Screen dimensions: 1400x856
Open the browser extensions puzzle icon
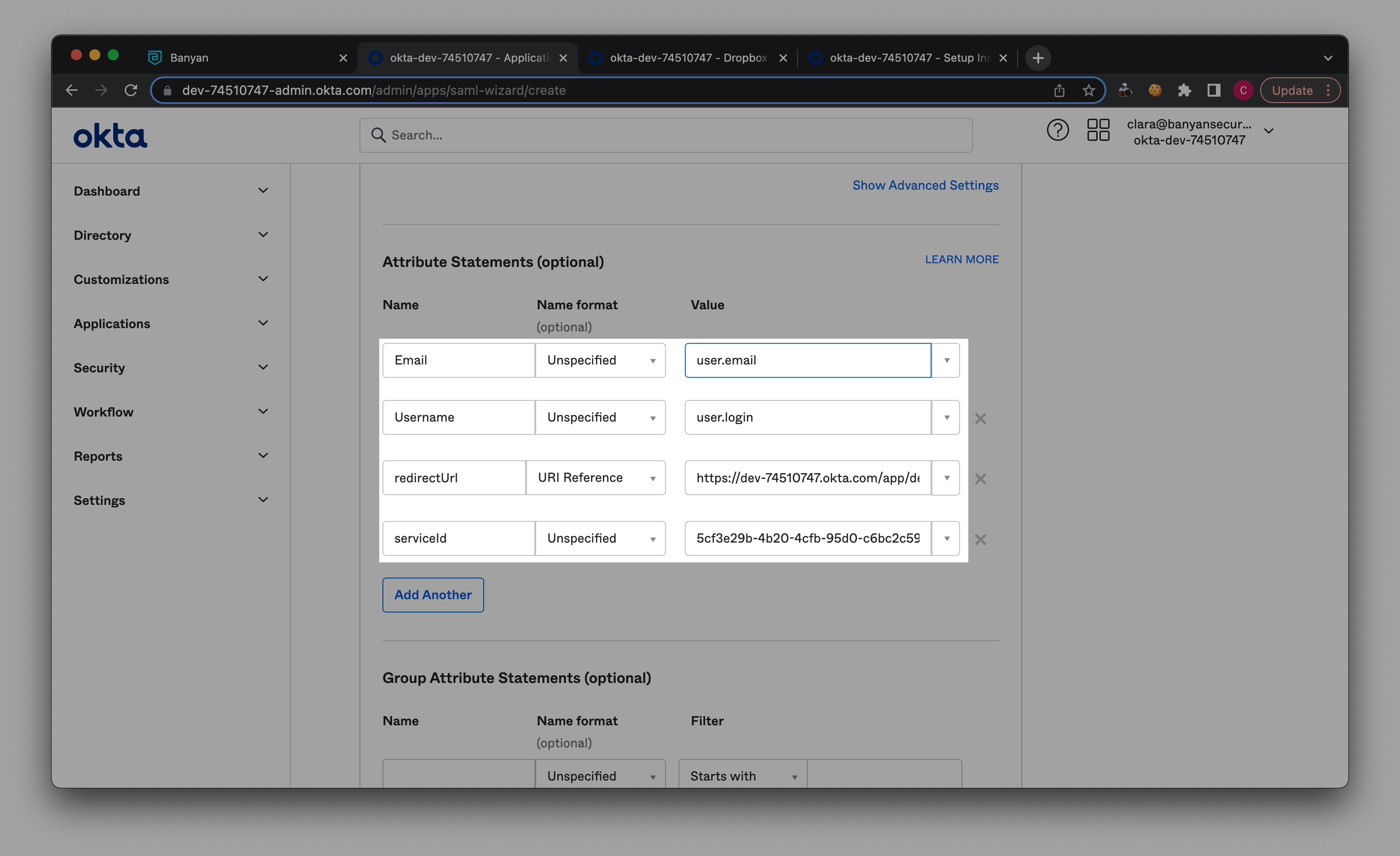1184,90
